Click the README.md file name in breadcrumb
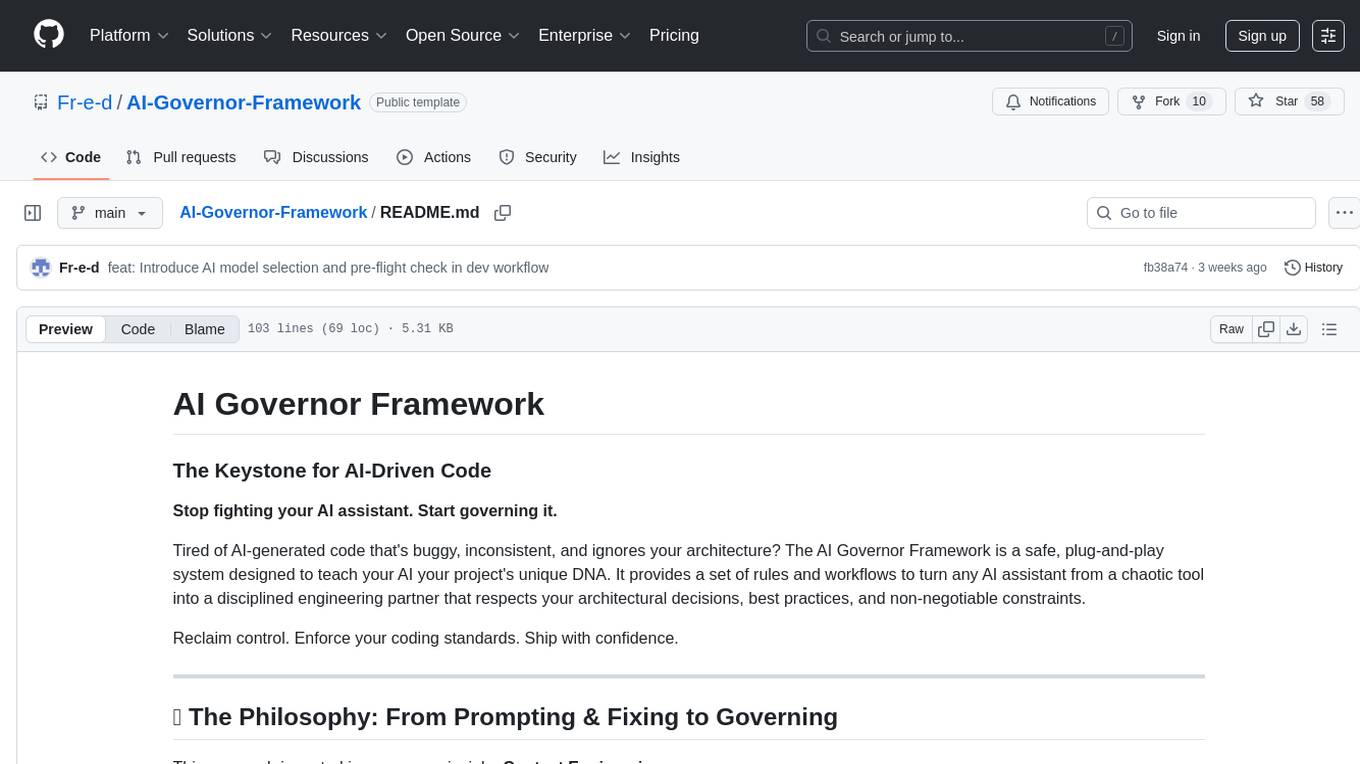This screenshot has height=764, width=1360. (x=430, y=212)
